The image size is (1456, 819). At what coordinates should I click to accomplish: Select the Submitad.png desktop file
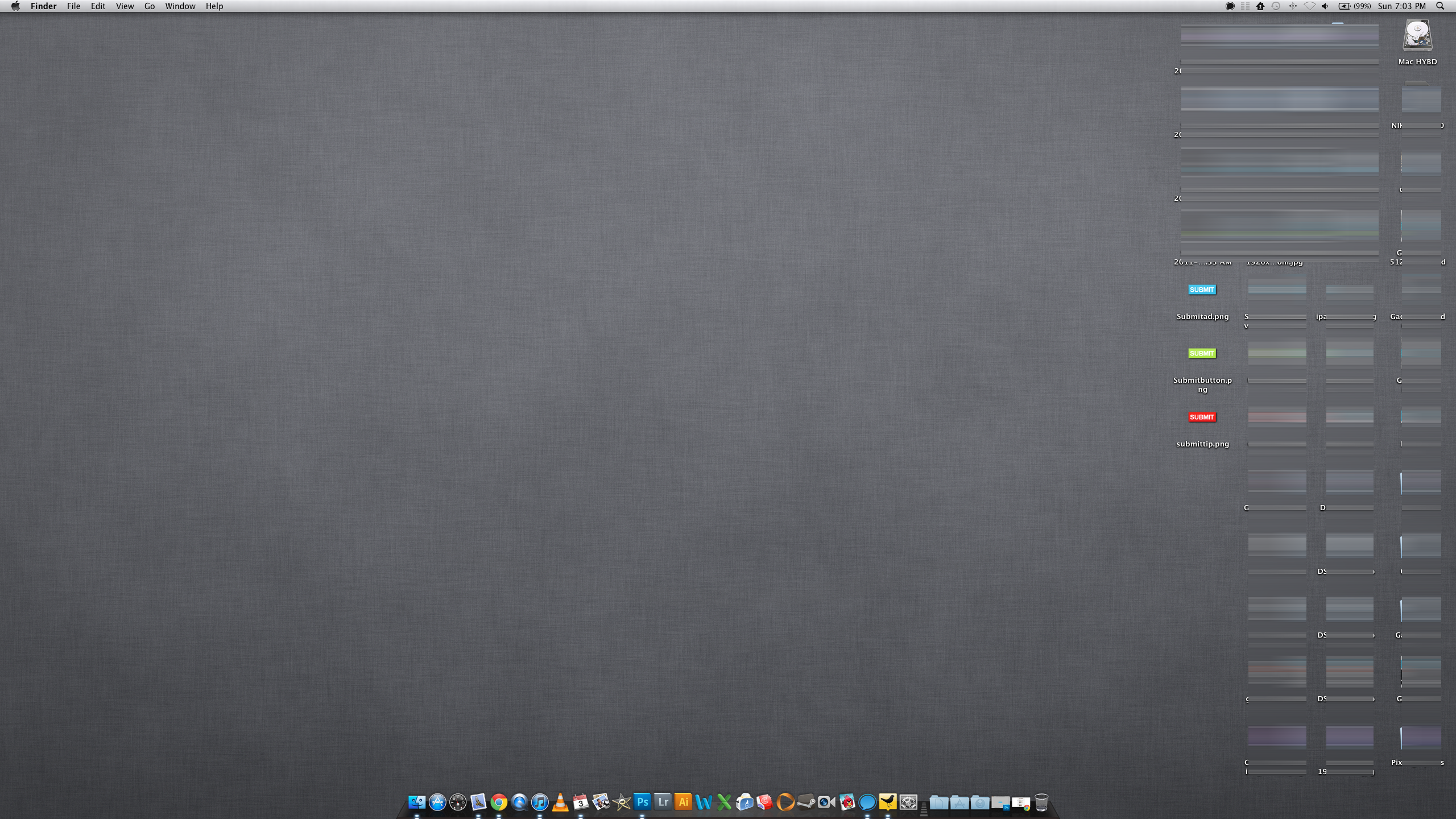[1202, 290]
